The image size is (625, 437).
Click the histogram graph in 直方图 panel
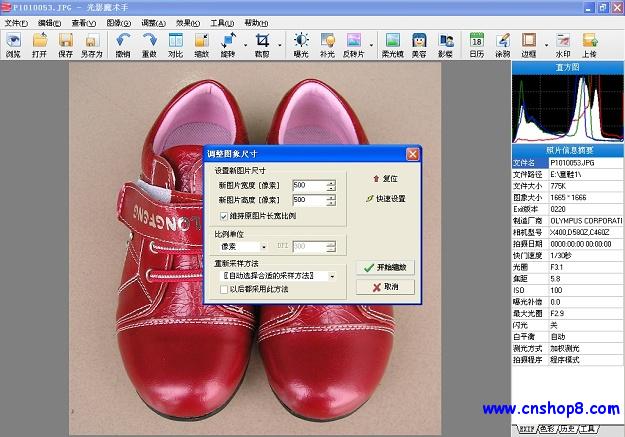click(568, 108)
